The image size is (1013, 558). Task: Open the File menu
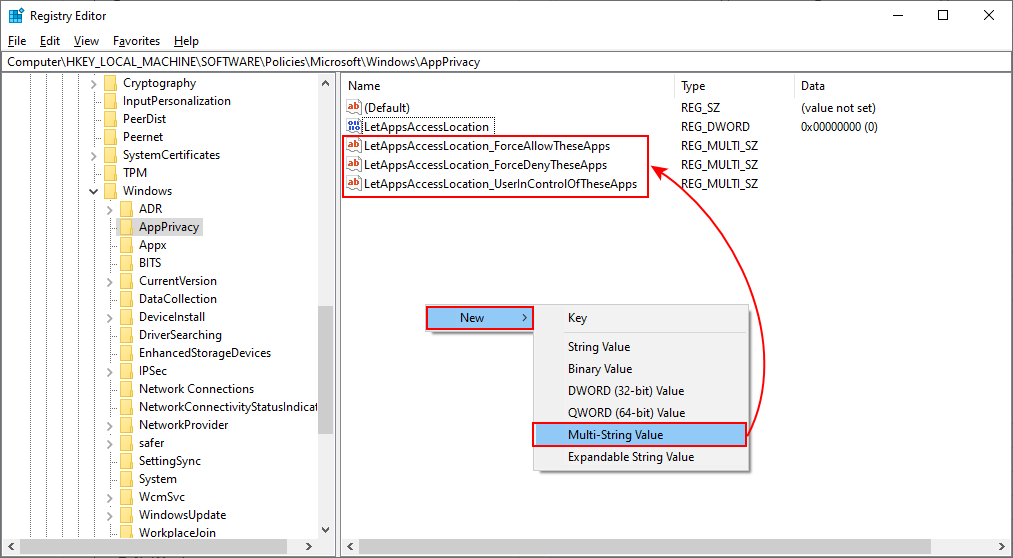[x=17, y=41]
